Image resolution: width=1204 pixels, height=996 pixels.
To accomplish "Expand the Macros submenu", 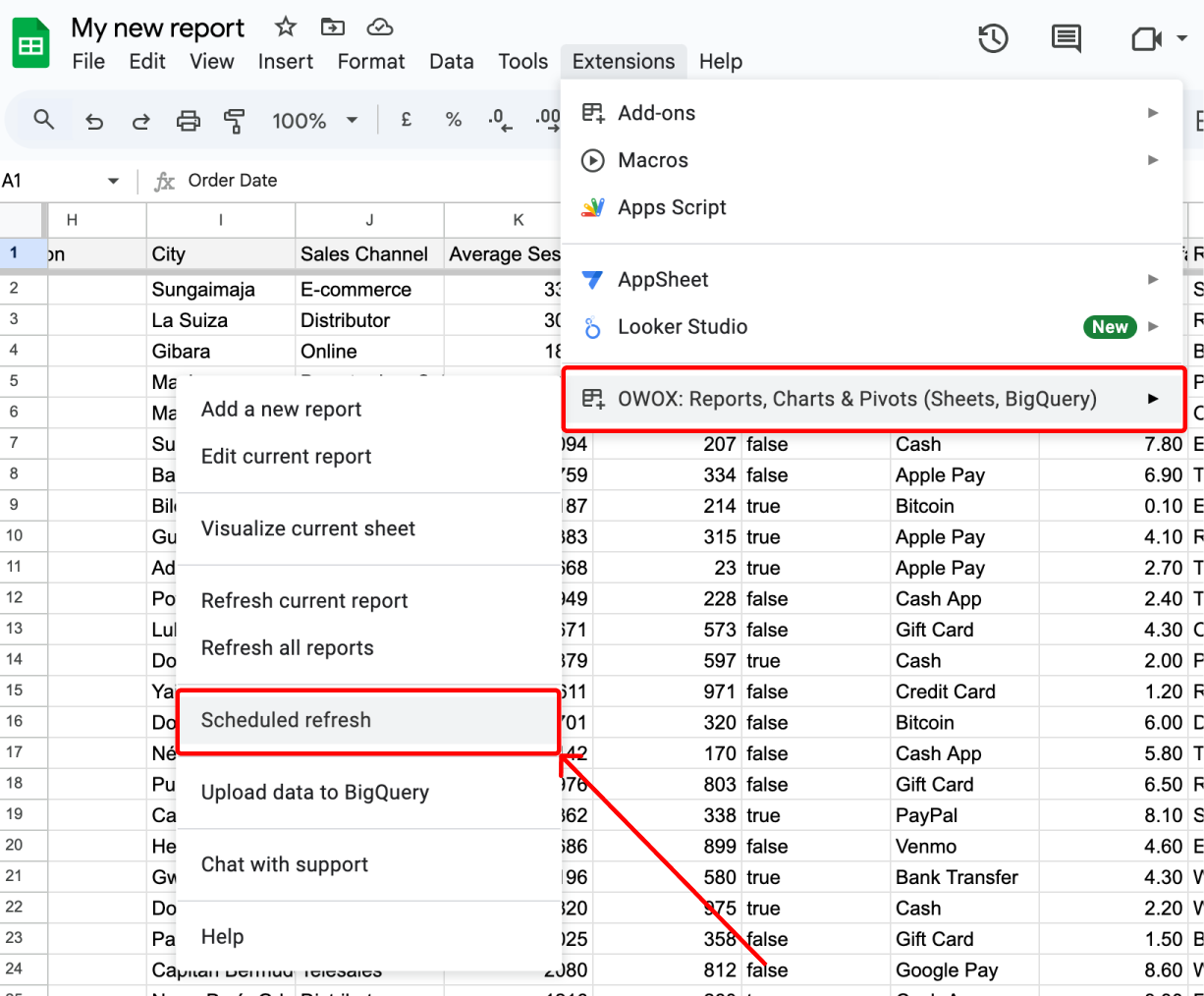I will [871, 160].
